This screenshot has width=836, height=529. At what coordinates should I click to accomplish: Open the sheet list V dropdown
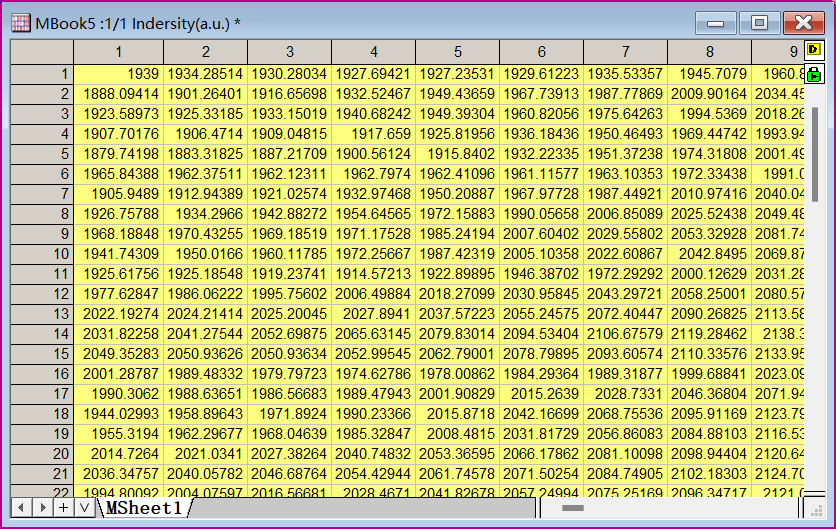(x=84, y=508)
